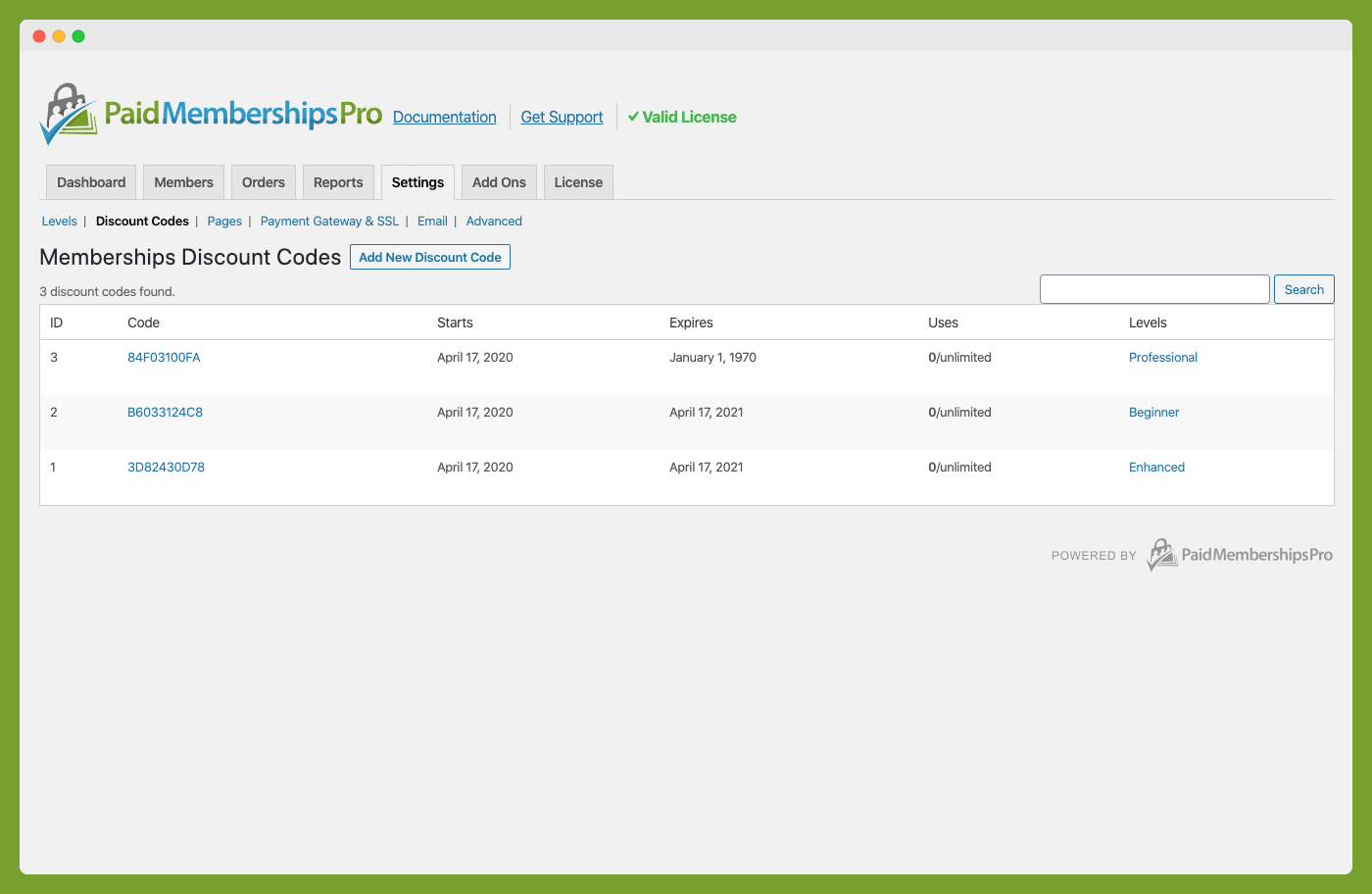Open the Professional level link

click(1163, 358)
